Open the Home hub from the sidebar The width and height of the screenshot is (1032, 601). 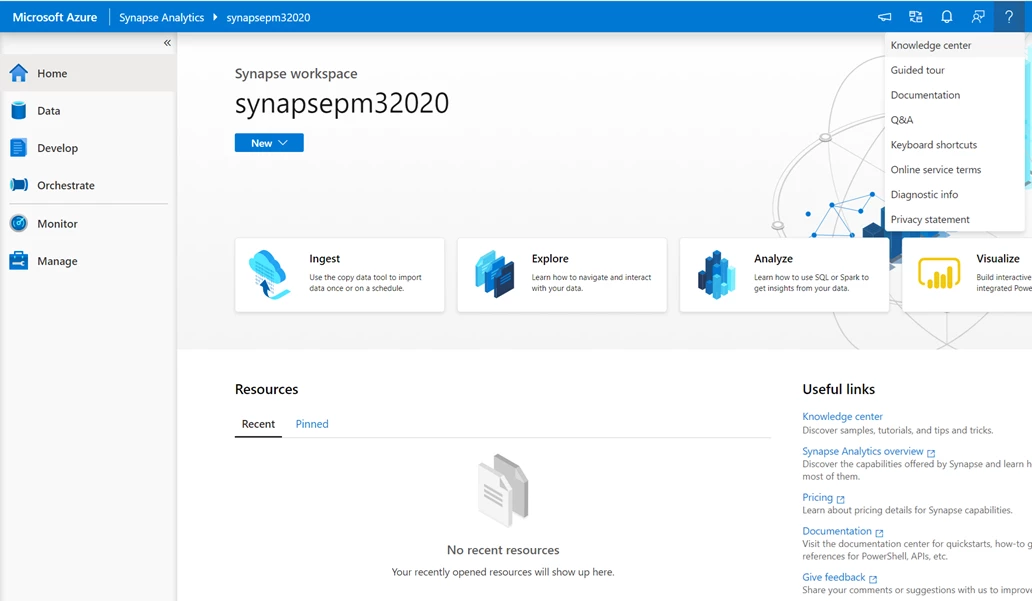(x=19, y=73)
